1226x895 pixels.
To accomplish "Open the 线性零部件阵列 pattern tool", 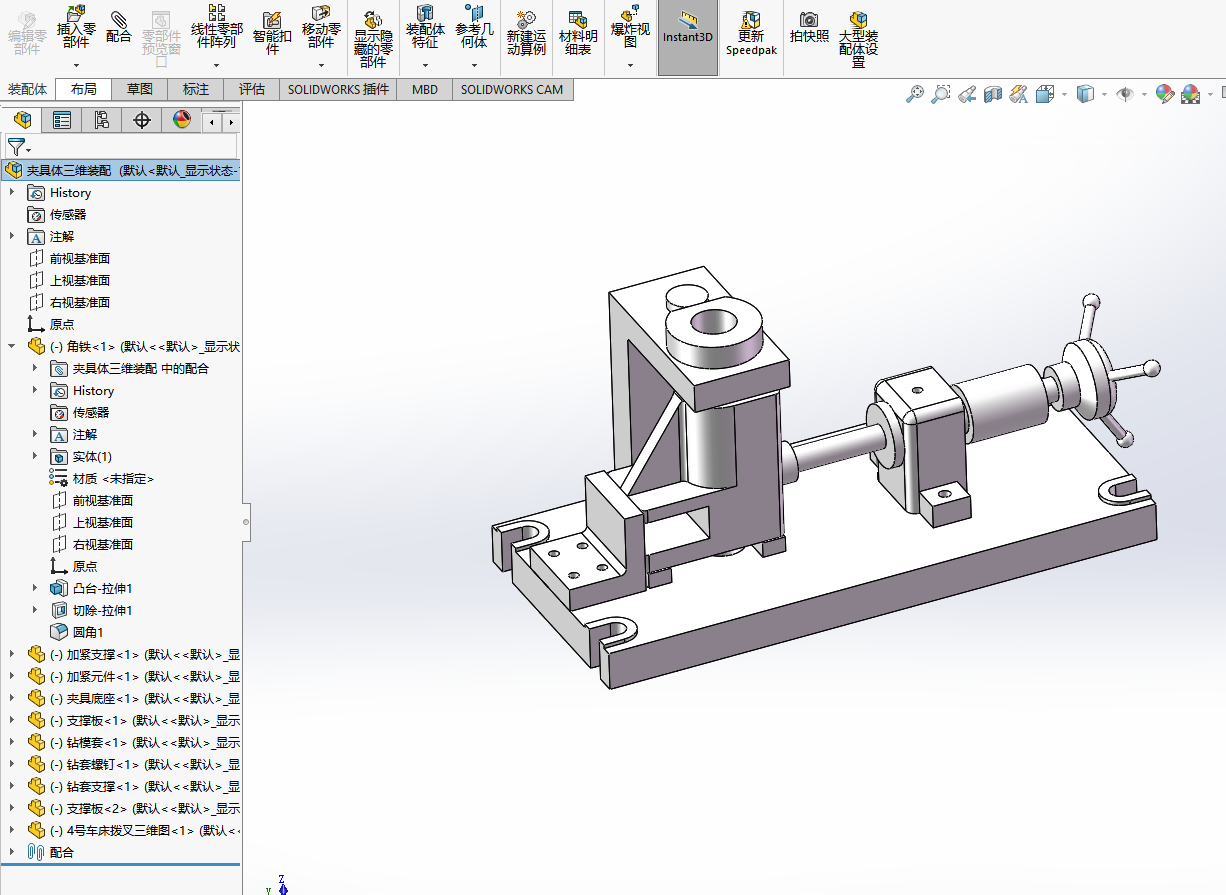I will click(x=216, y=28).
